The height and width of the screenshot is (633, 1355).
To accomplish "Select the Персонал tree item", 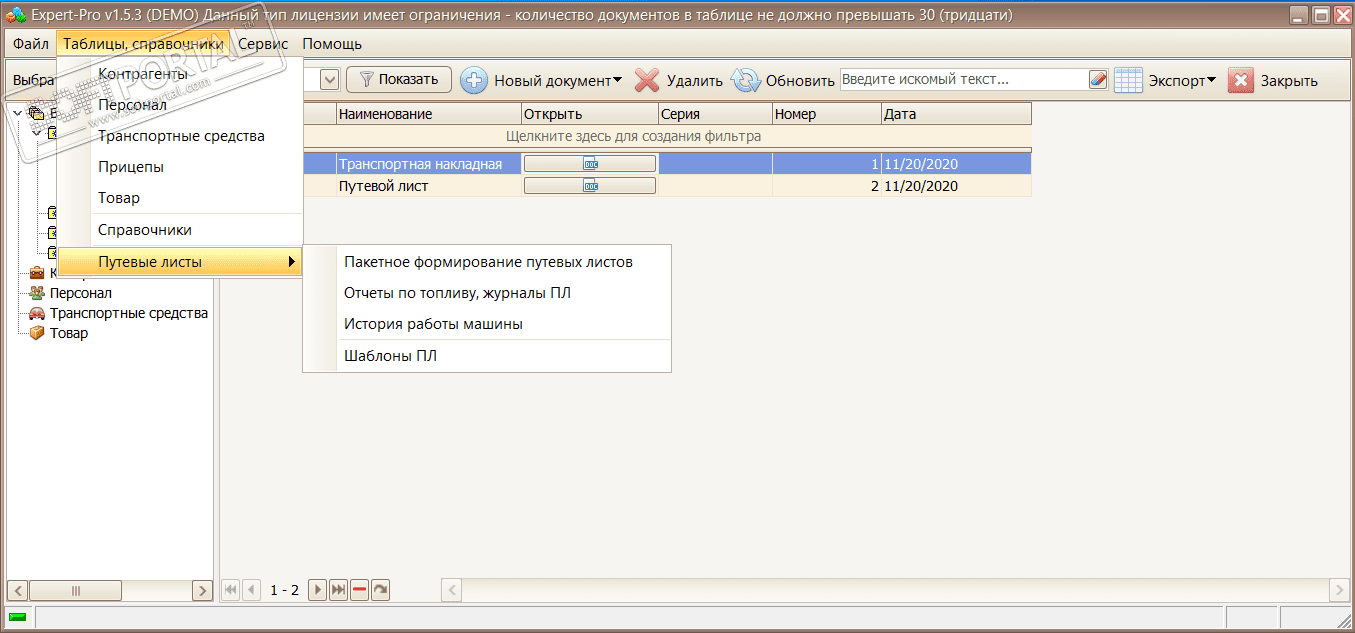I will coord(80,293).
